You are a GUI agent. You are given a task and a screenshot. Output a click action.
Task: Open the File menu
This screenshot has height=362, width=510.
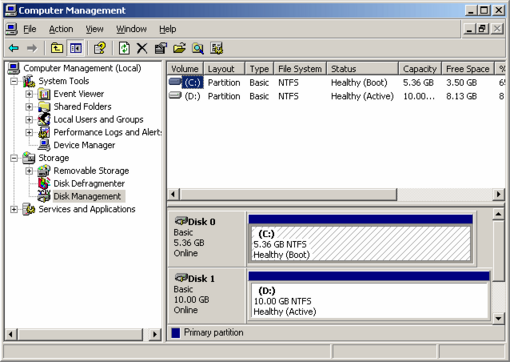(30, 29)
